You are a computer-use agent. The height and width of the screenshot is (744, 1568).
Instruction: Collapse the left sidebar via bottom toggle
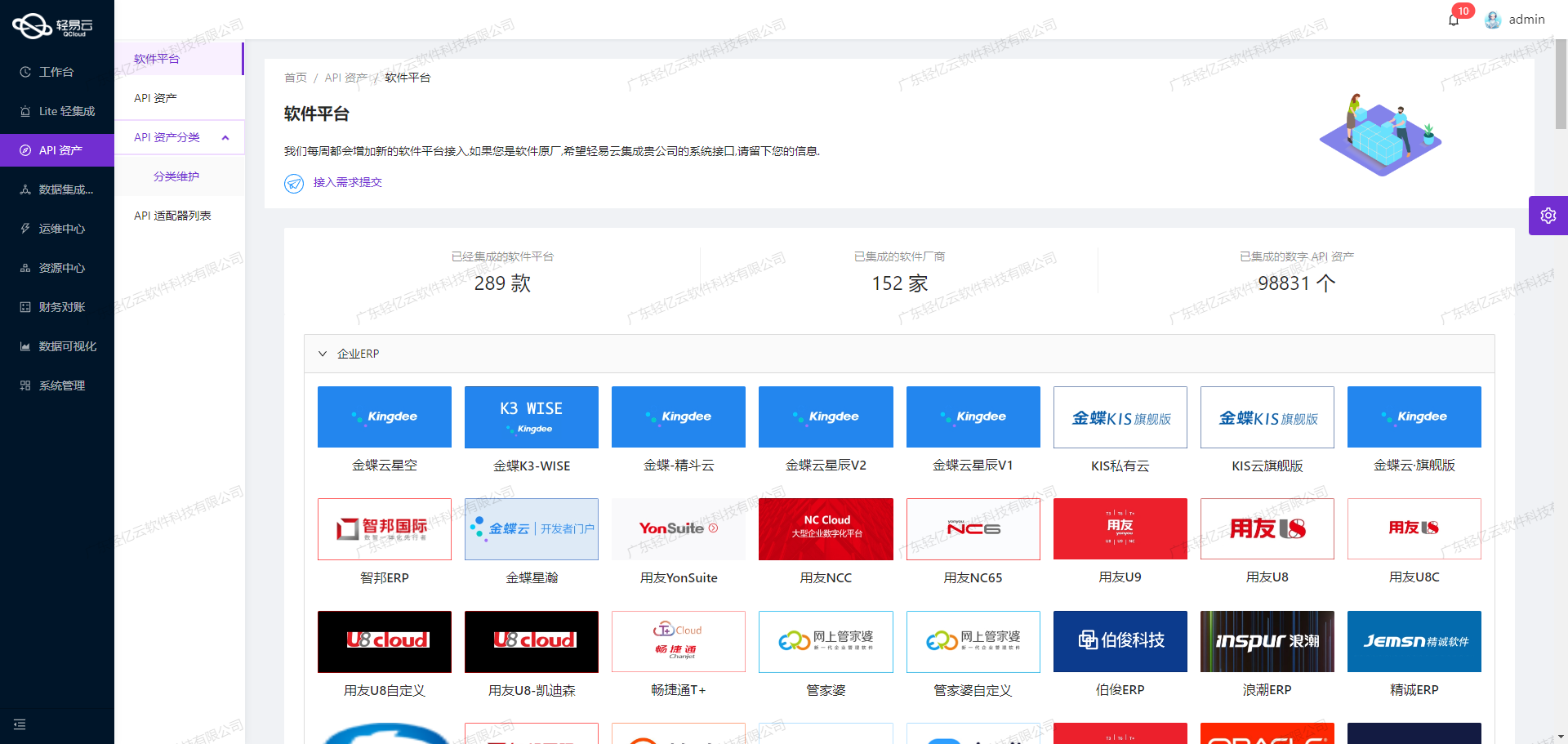point(20,724)
